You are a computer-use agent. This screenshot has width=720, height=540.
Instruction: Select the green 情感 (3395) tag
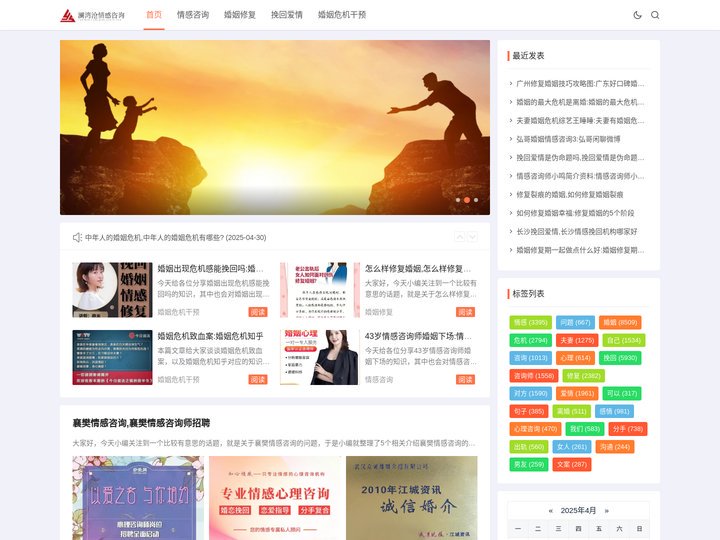[530, 322]
